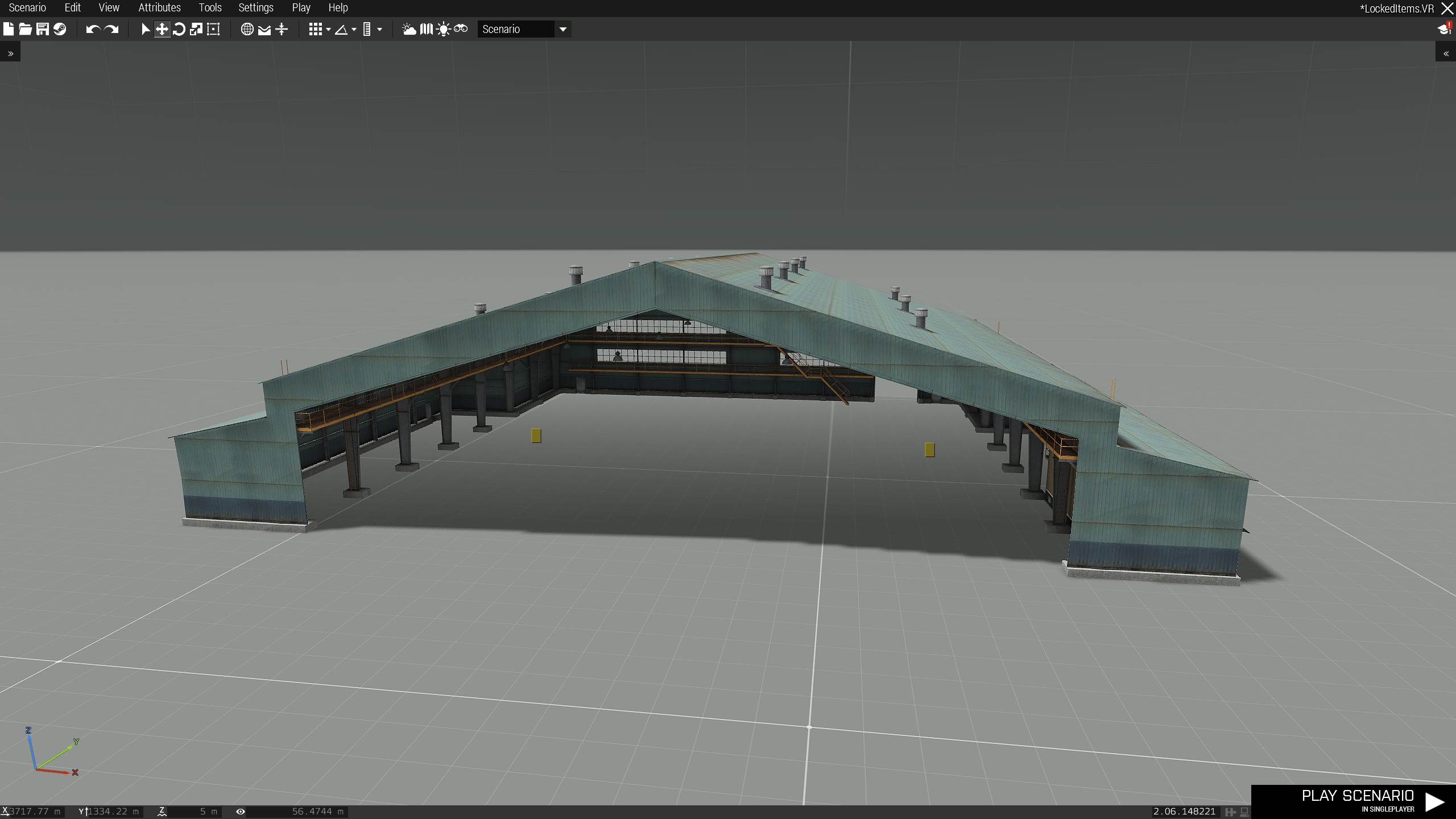
Task: Open the Scenario menu
Action: point(27,8)
